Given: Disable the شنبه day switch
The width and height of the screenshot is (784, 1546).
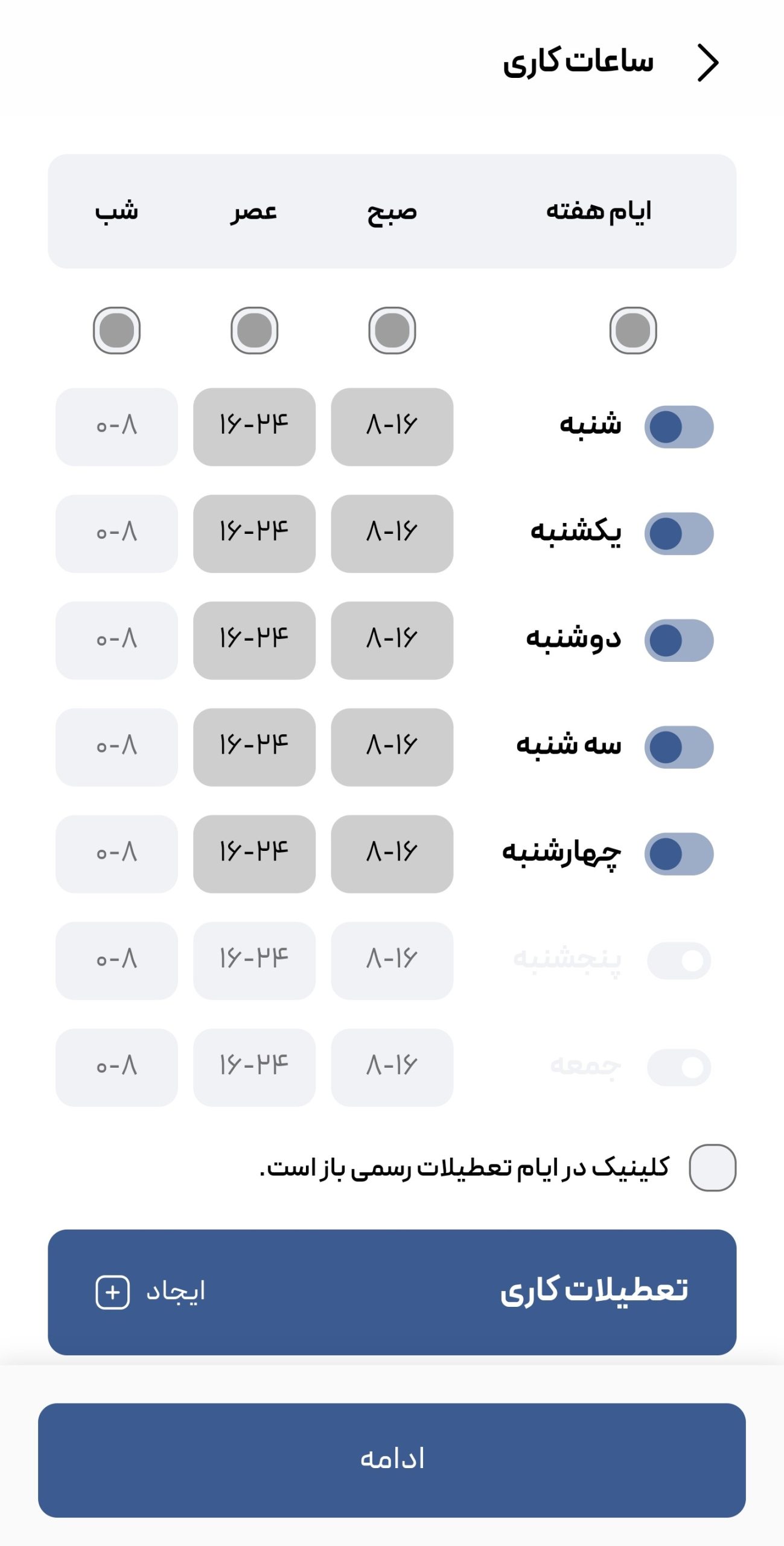Looking at the screenshot, I should pyautogui.click(x=678, y=427).
